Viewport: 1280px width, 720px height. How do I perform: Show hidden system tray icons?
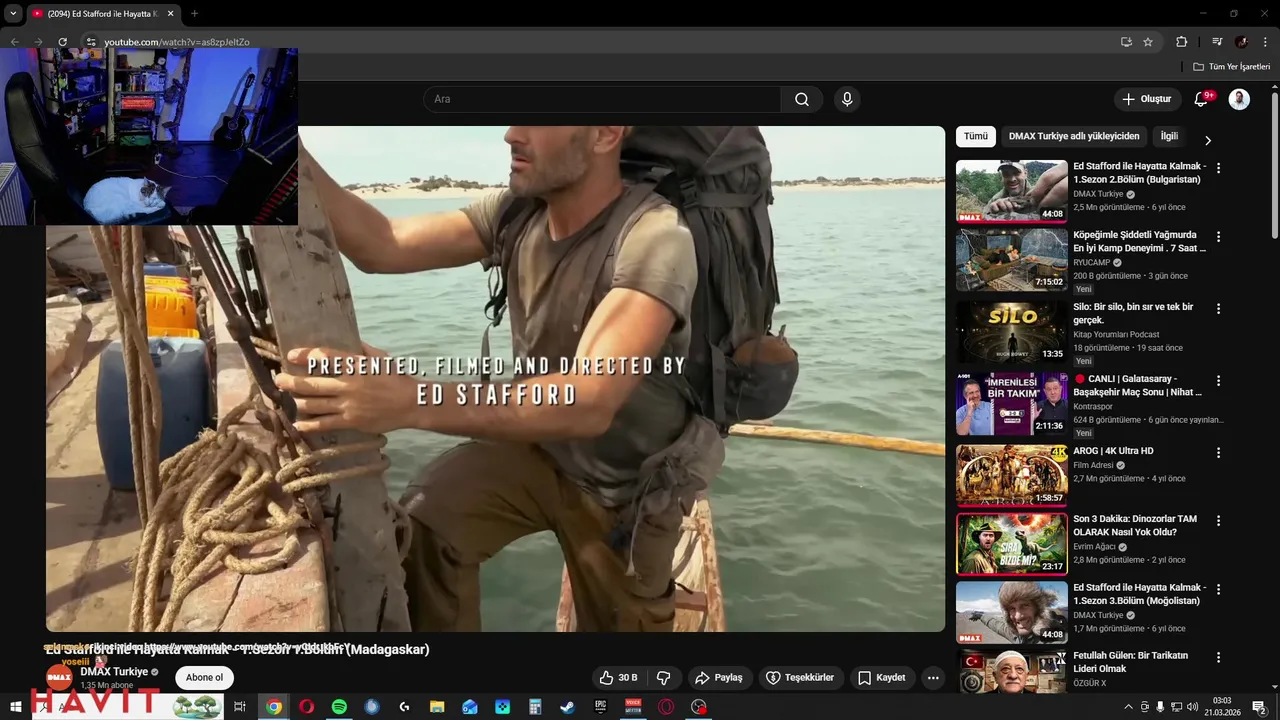pyautogui.click(x=1129, y=707)
